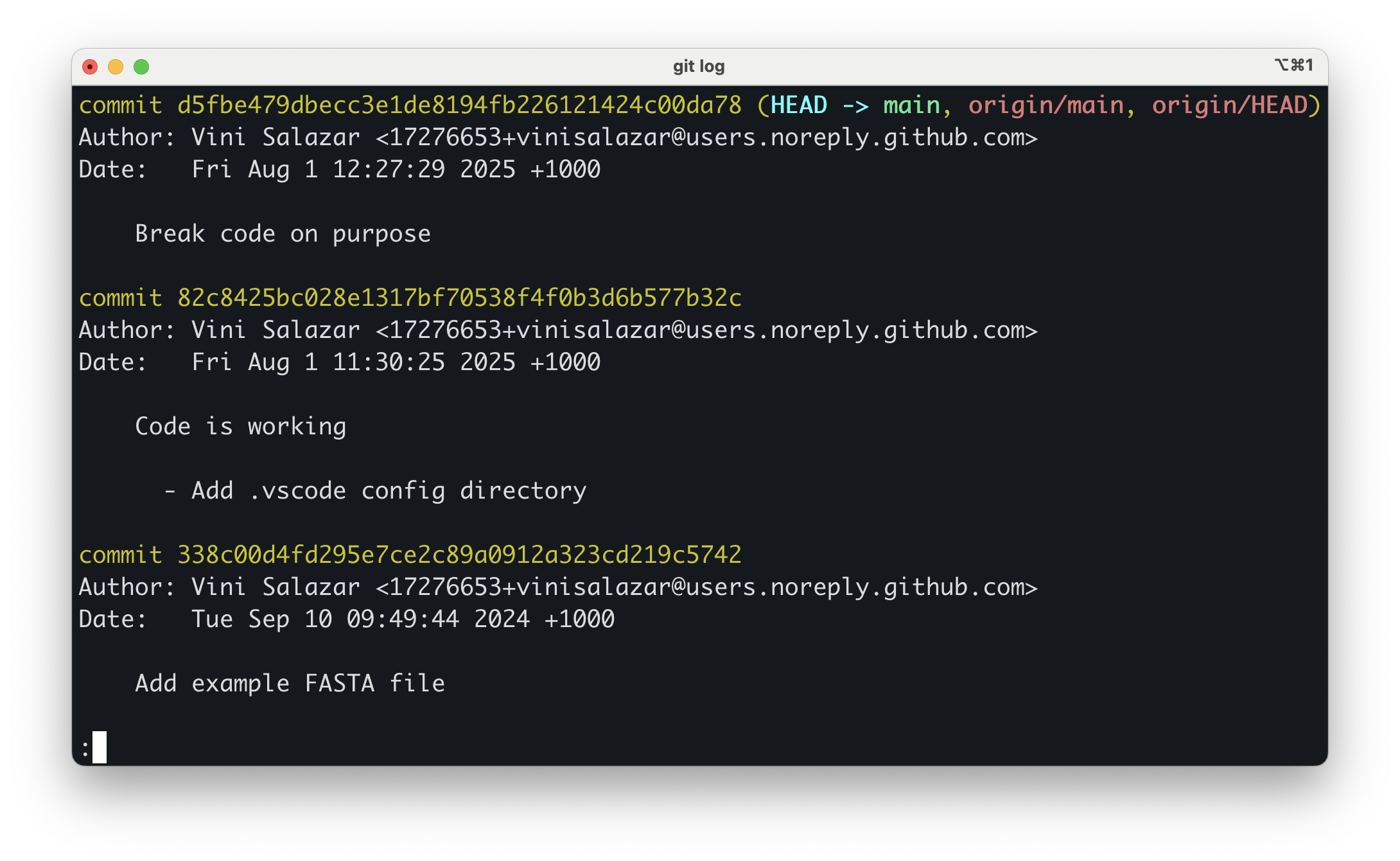Click the cyan HEAD ref label
This screenshot has width=1400, height=861.
pyautogui.click(x=798, y=105)
